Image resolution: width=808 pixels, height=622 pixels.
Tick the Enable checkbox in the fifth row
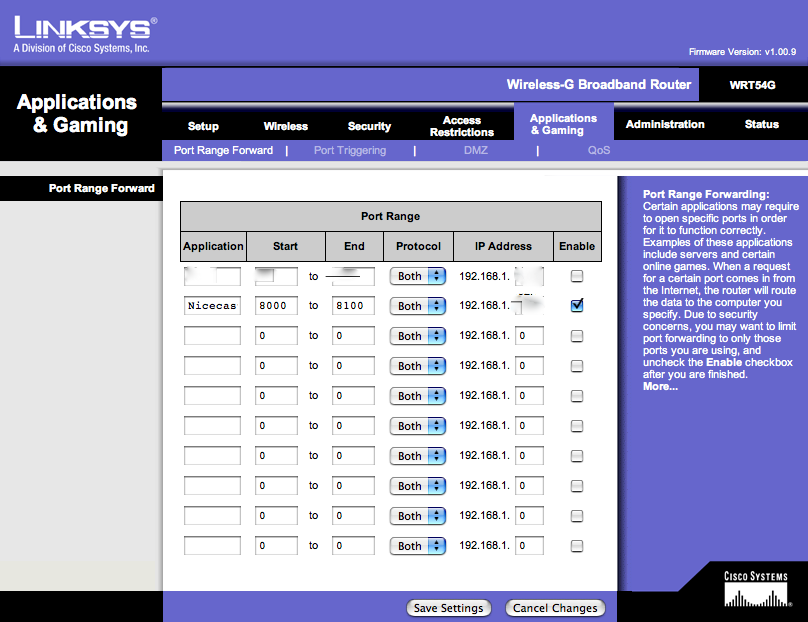577,396
